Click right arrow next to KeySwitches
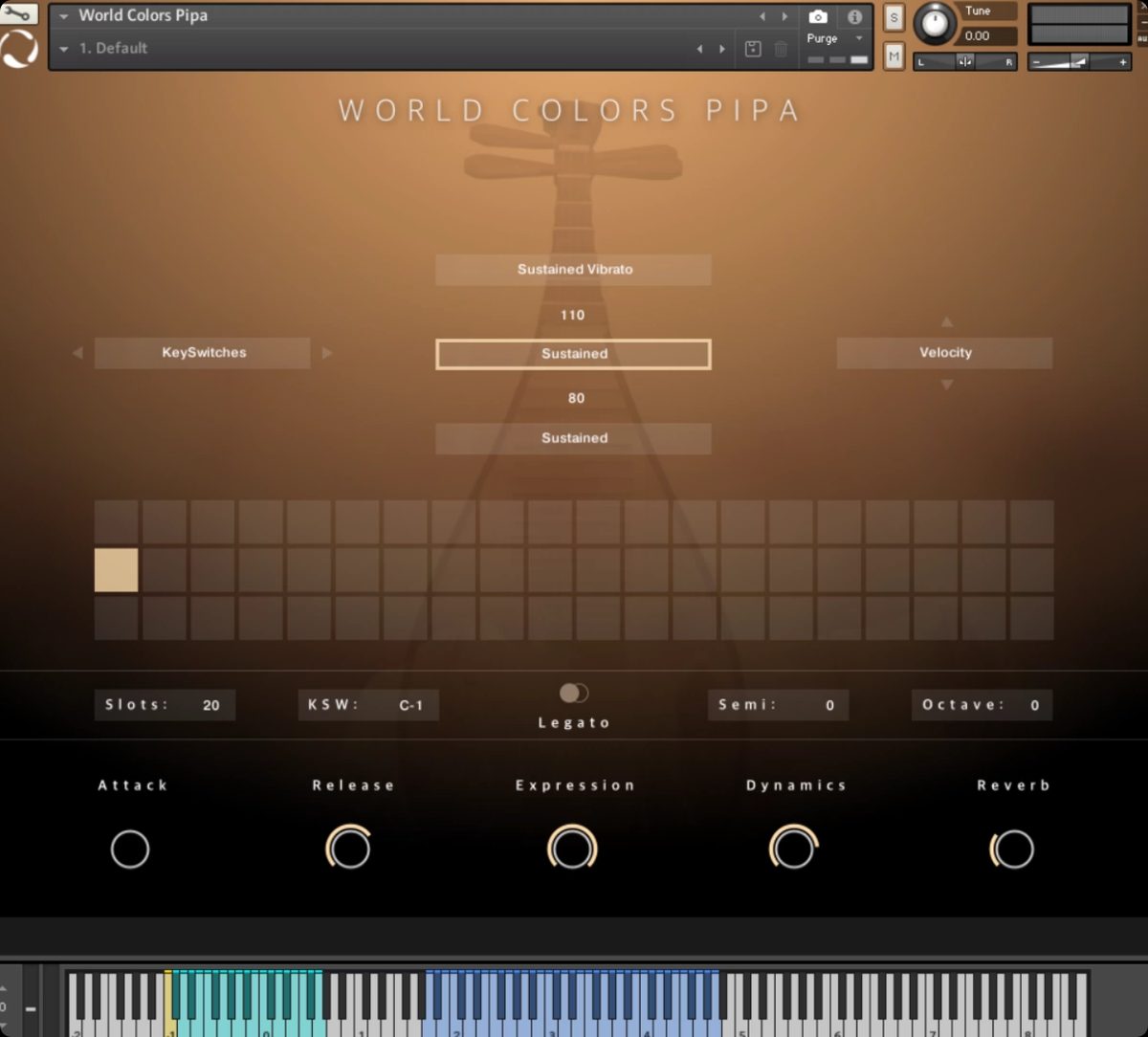 tap(327, 353)
